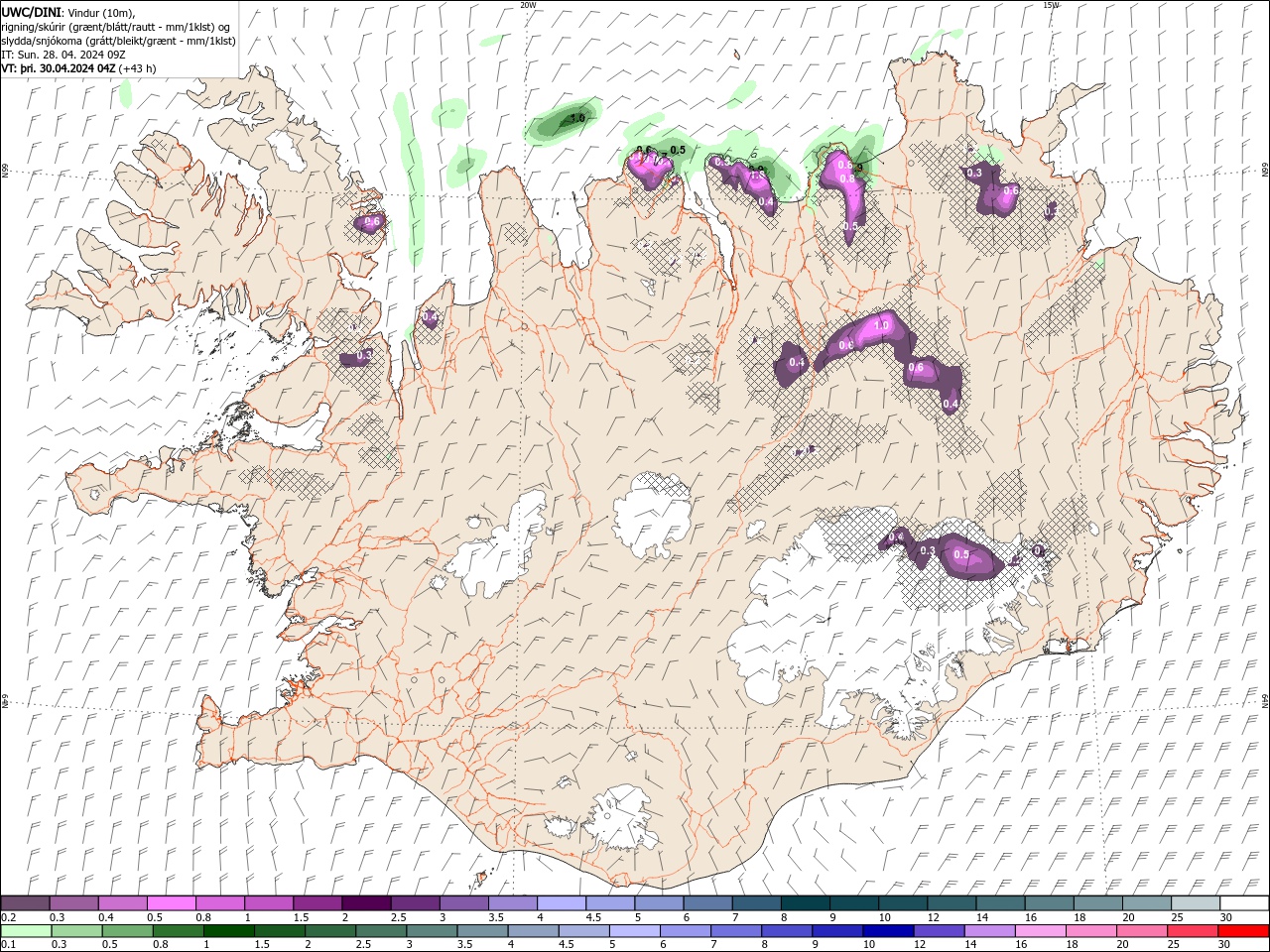The height and width of the screenshot is (952, 1270).
Task: Click the valid time 'þri. 30.04.2024 04Z'
Action: click(x=68, y=68)
